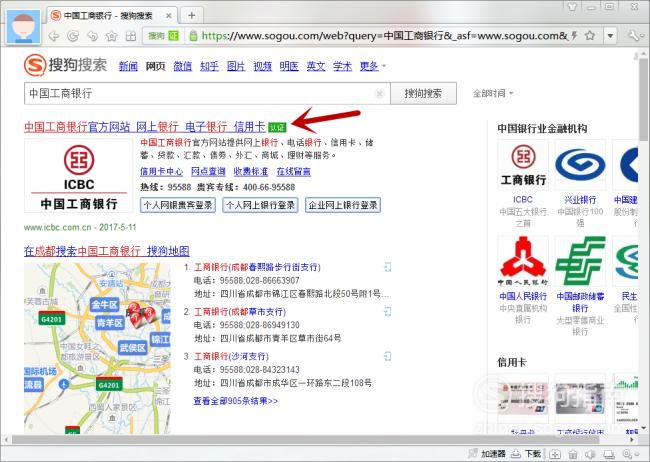The image size is (650, 462).
Task: Switch to 明医 search category
Action: tap(289, 66)
